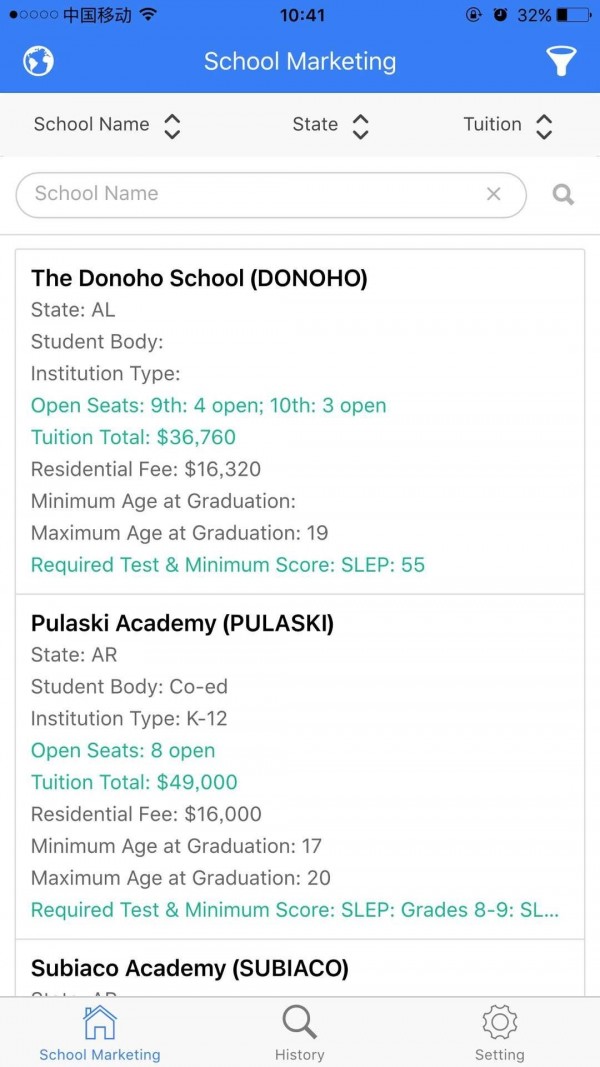Toggle School Name sort arrows
The height and width of the screenshot is (1067, 600).
click(x=173, y=126)
